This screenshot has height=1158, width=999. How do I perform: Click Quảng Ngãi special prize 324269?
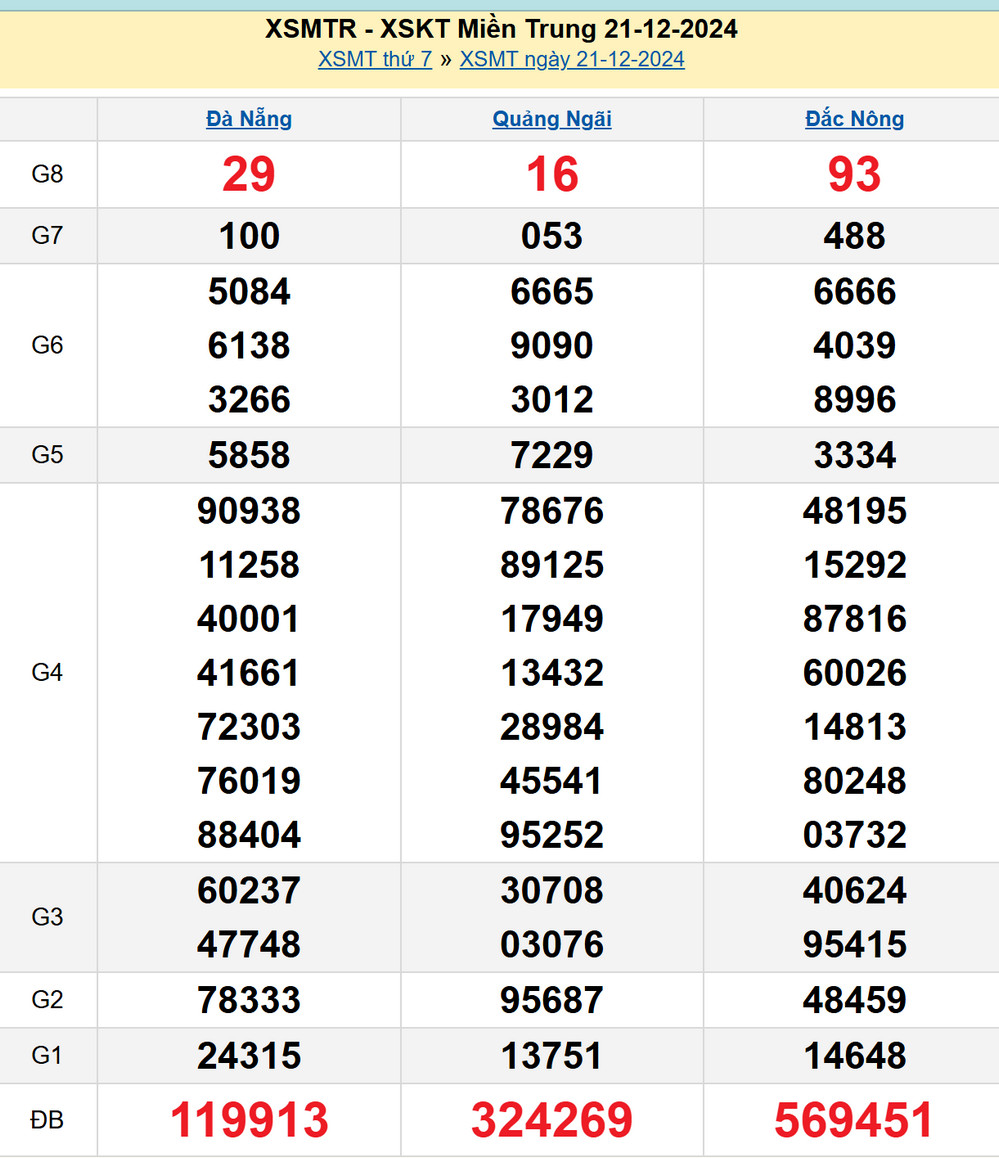[x=552, y=1120]
